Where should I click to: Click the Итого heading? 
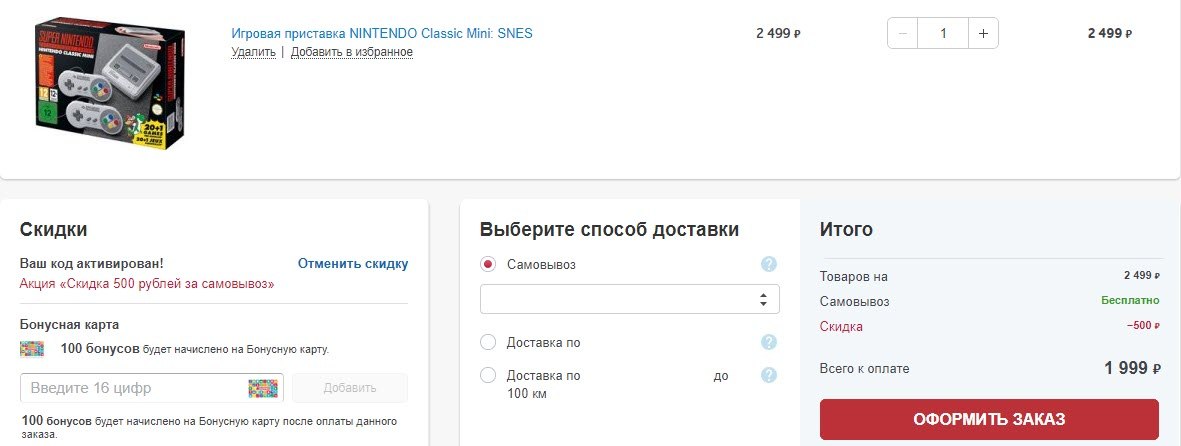tap(846, 229)
